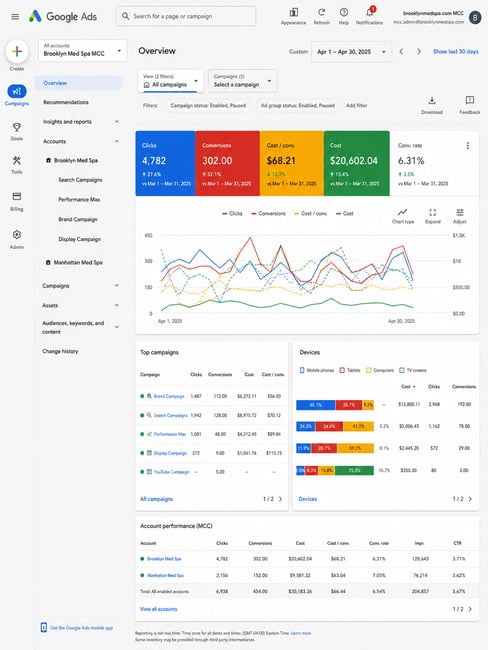Open Change history
This screenshot has height=650, width=488.
coord(60,351)
